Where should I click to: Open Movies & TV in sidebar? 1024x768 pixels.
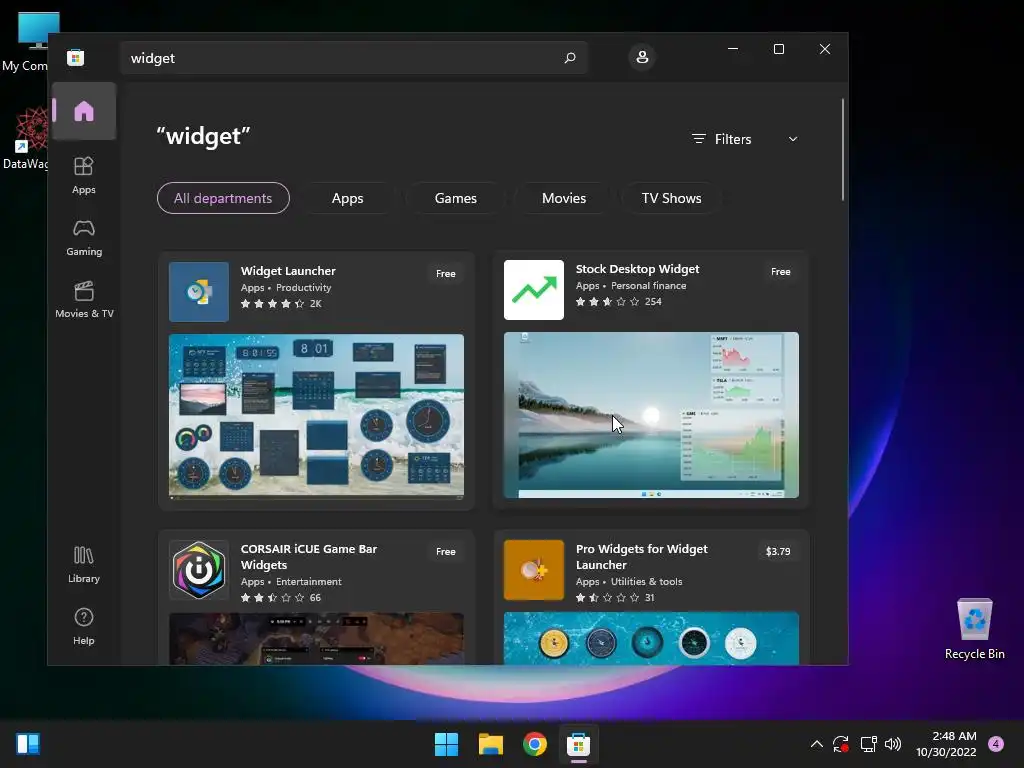click(x=84, y=299)
